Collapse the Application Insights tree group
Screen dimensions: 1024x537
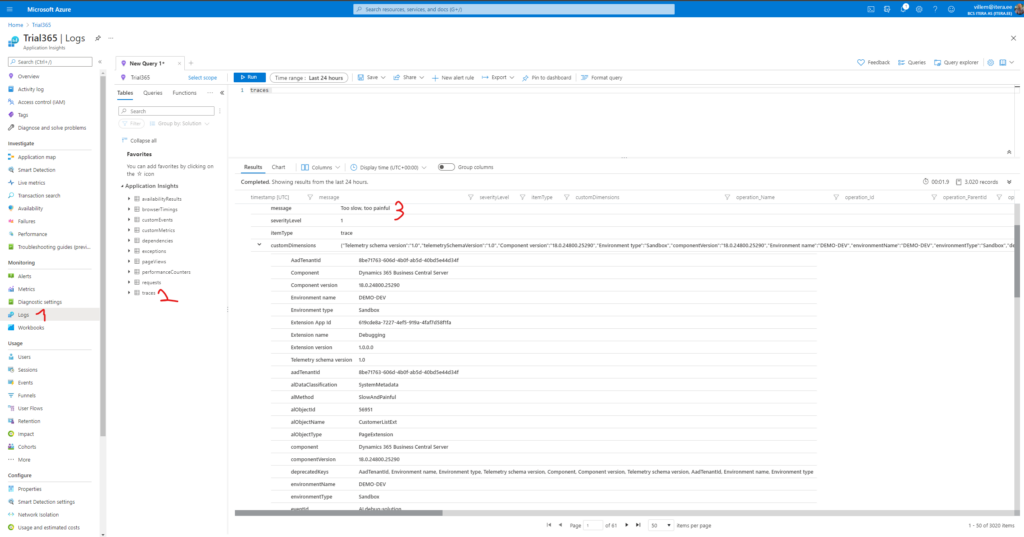coord(122,186)
